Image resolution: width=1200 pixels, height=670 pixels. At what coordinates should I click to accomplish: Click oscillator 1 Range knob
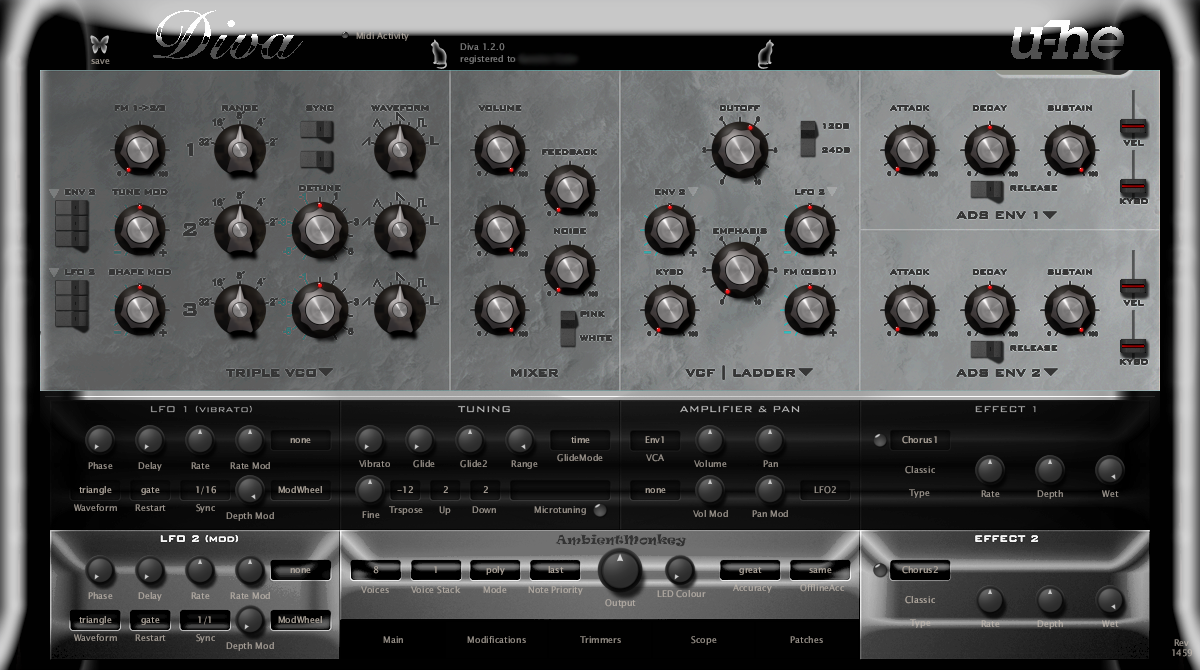[x=238, y=150]
